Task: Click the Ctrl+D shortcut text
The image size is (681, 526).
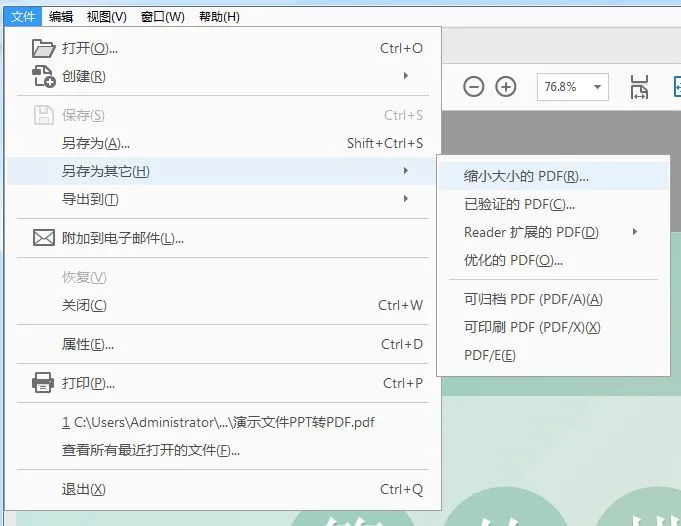Action: coord(402,344)
